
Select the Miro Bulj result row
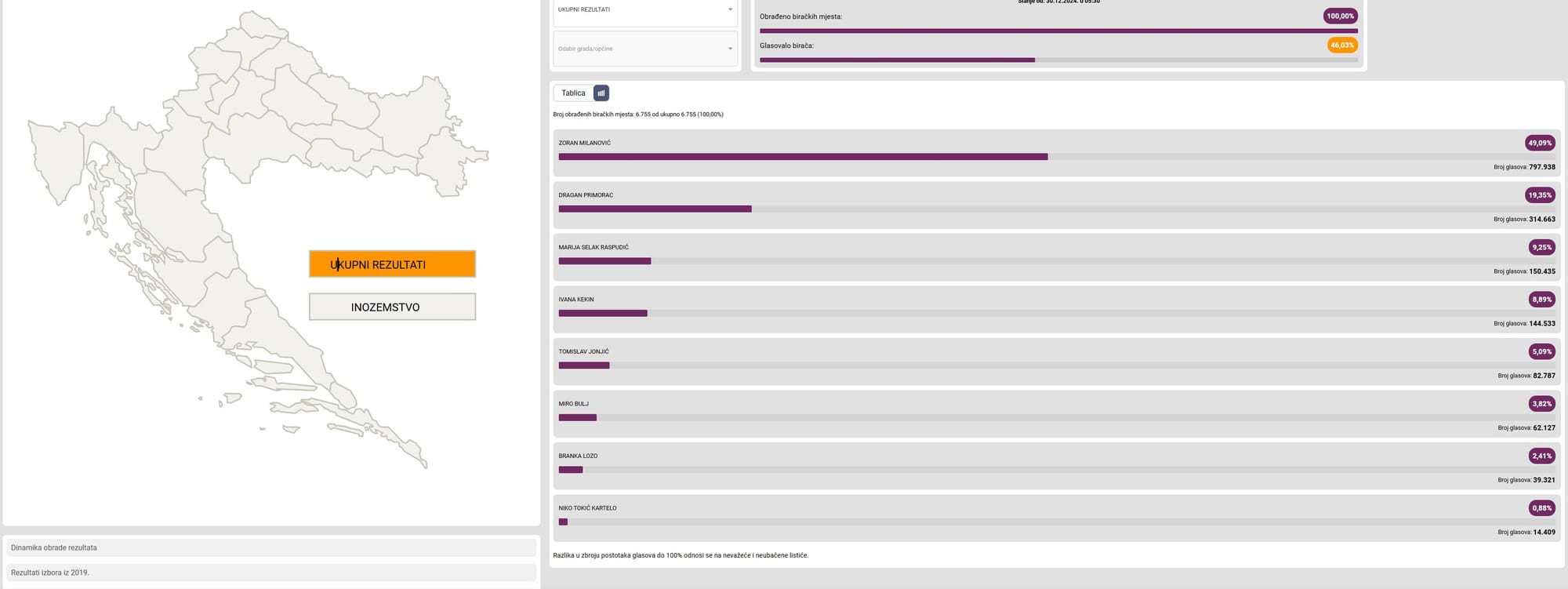[x=1056, y=414]
